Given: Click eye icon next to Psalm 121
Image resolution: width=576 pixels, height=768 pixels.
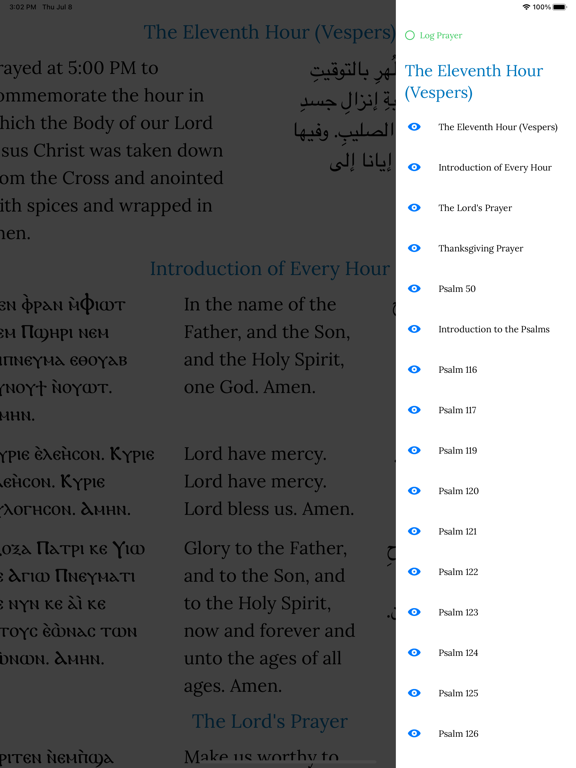Looking at the screenshot, I should click(414, 531).
